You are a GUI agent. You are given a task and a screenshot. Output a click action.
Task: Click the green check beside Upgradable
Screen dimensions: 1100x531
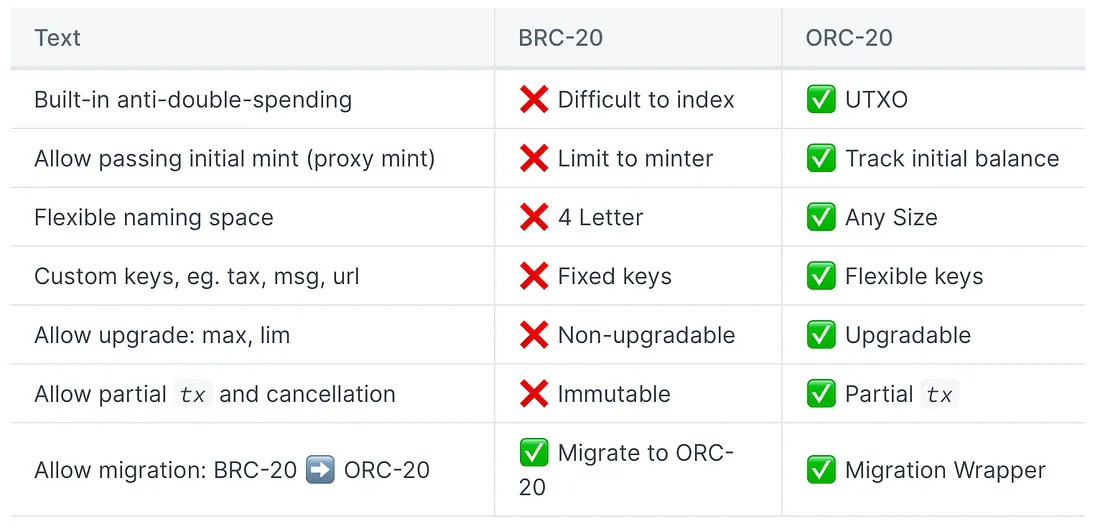click(821, 335)
